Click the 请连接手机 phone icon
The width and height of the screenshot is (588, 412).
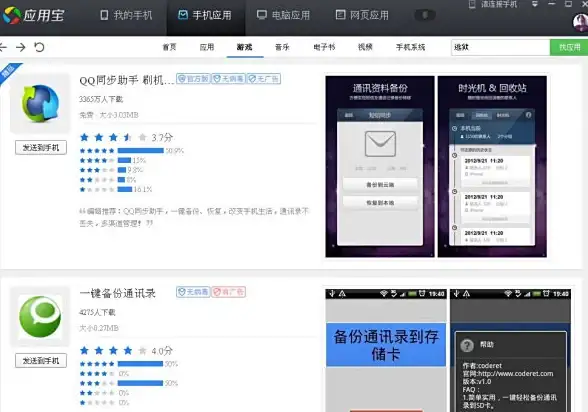(x=472, y=4)
